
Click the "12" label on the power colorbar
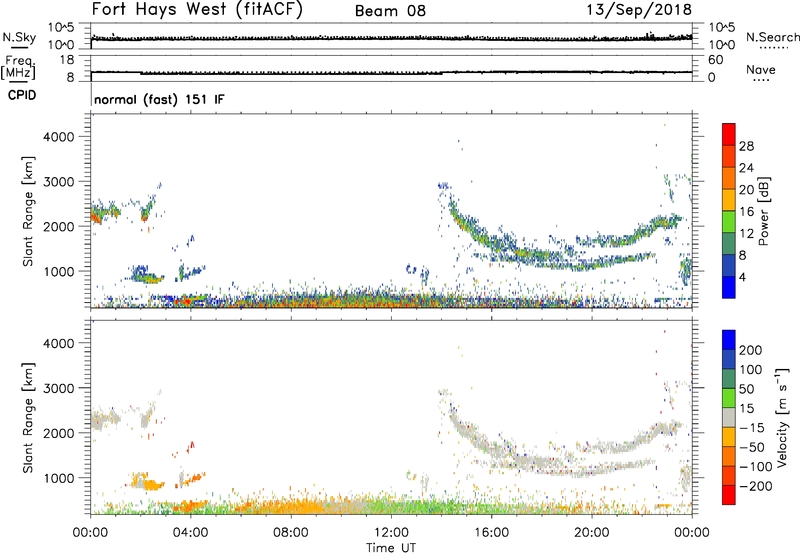point(746,234)
